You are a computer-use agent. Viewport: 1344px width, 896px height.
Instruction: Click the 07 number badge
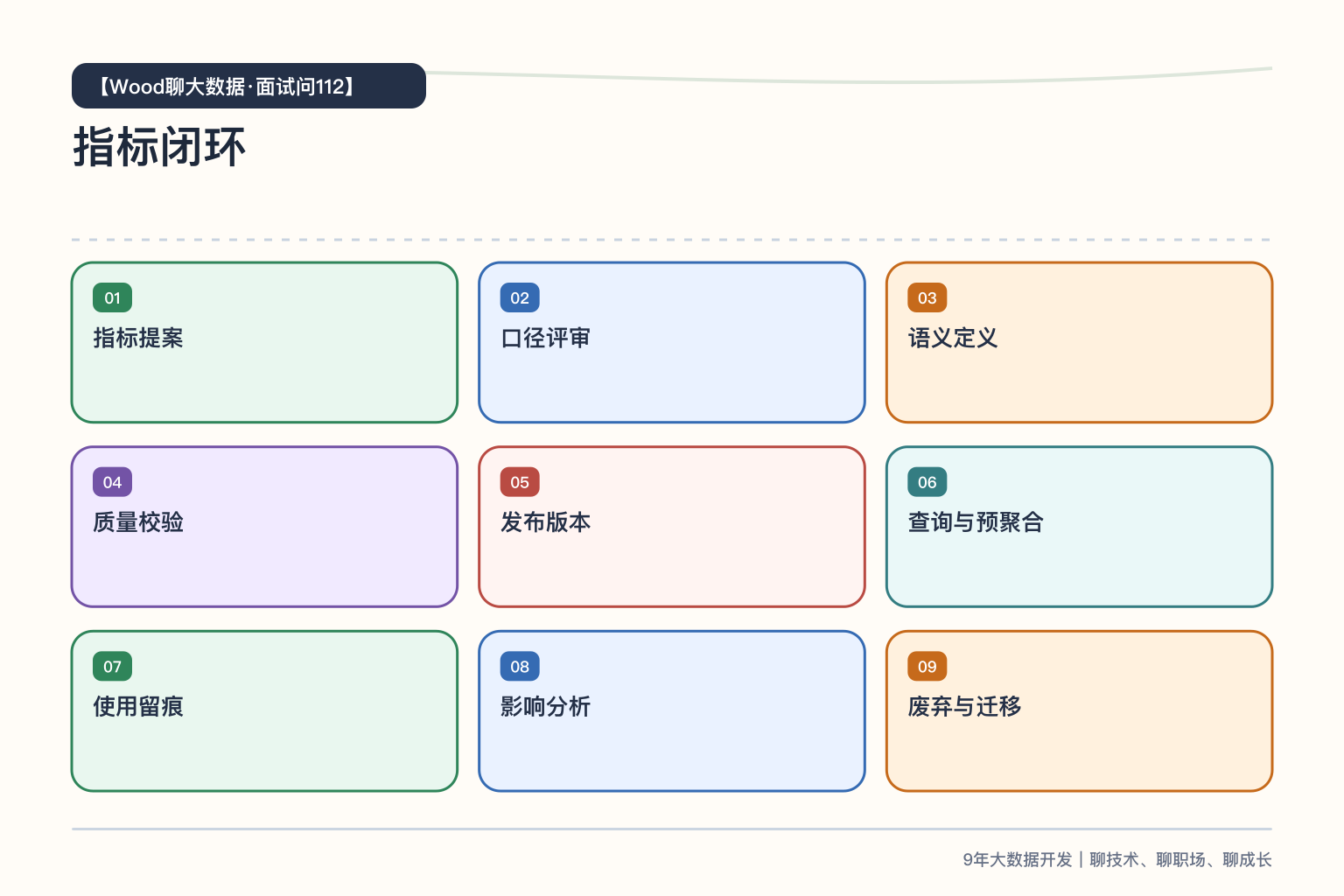[112, 667]
